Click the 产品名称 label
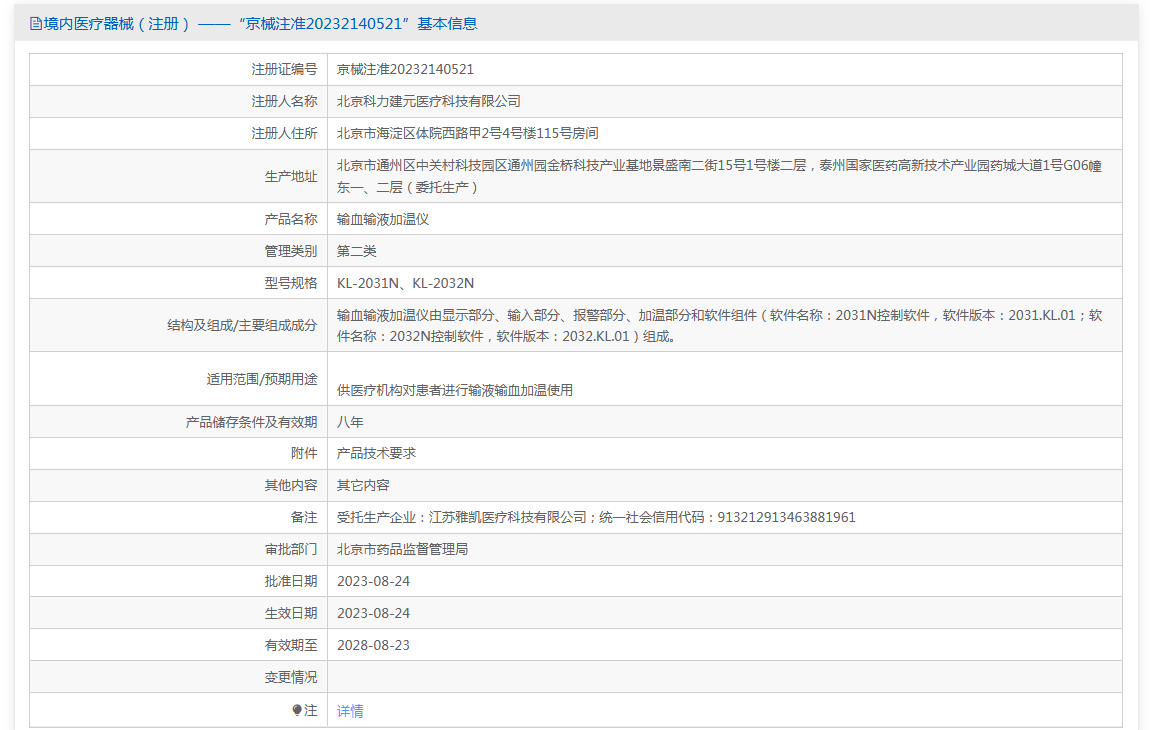 coord(291,220)
